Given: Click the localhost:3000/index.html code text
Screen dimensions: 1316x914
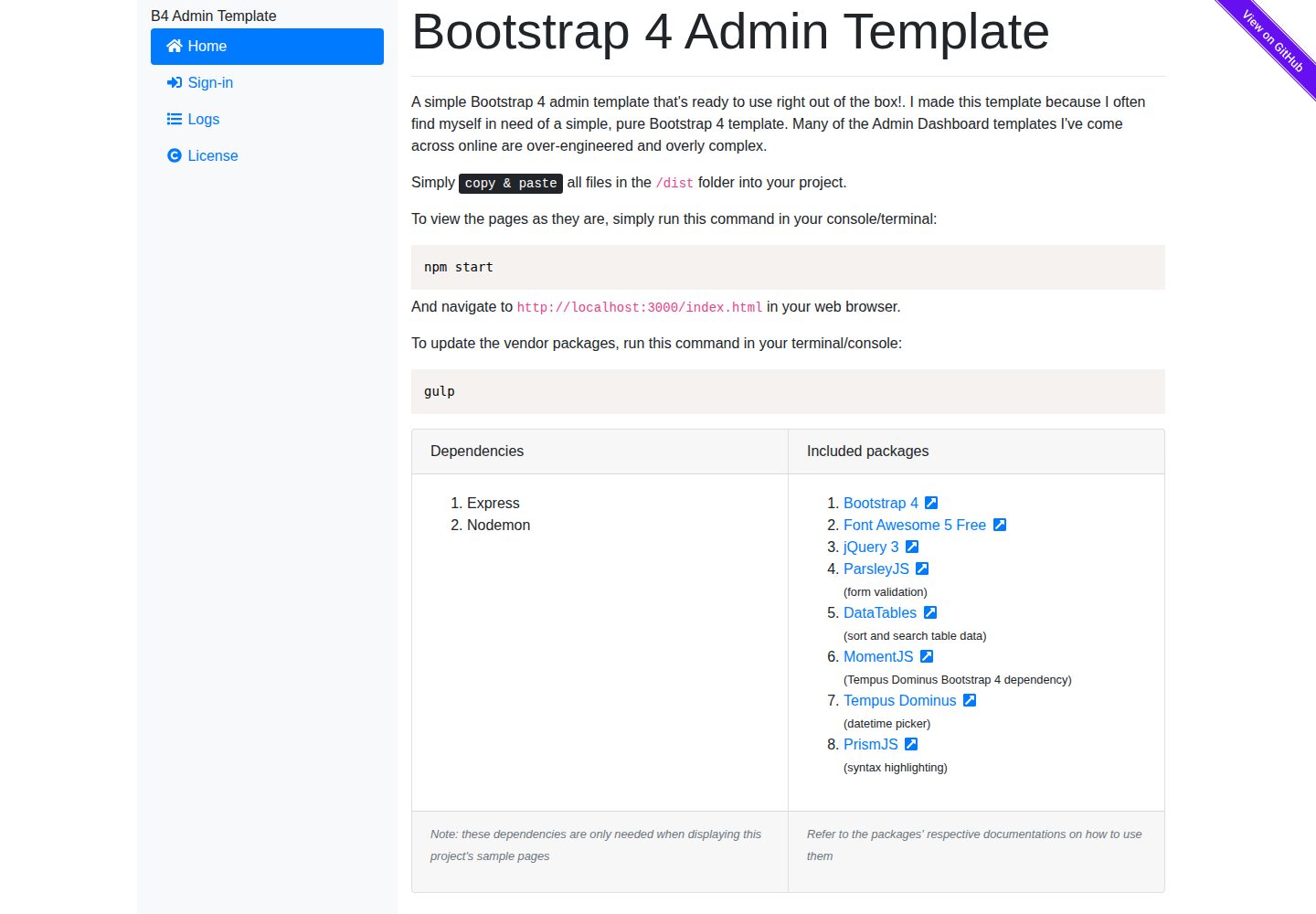Looking at the screenshot, I should pyautogui.click(x=640, y=307).
